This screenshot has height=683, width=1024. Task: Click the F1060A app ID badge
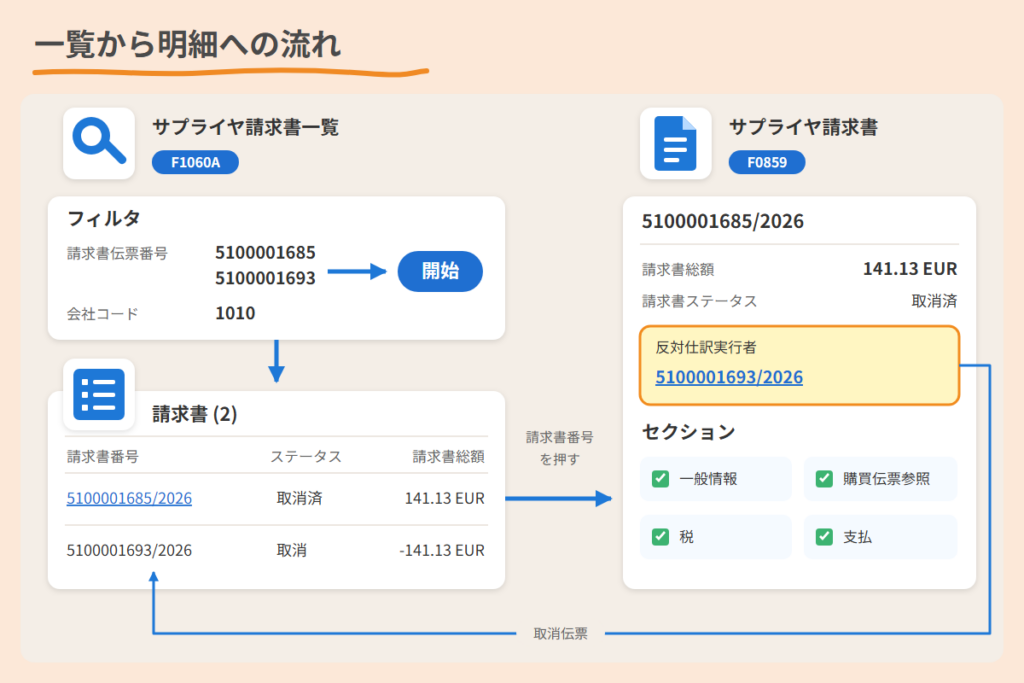point(195,163)
